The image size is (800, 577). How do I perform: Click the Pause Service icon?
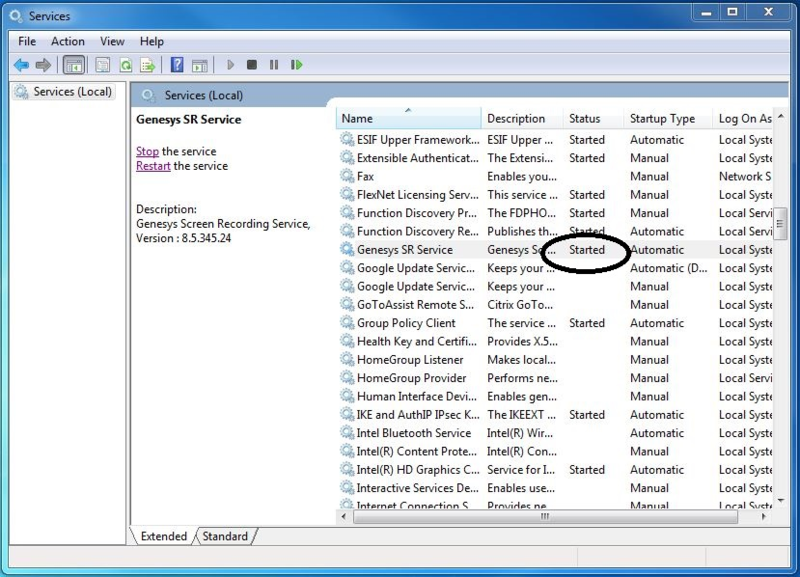click(x=273, y=65)
